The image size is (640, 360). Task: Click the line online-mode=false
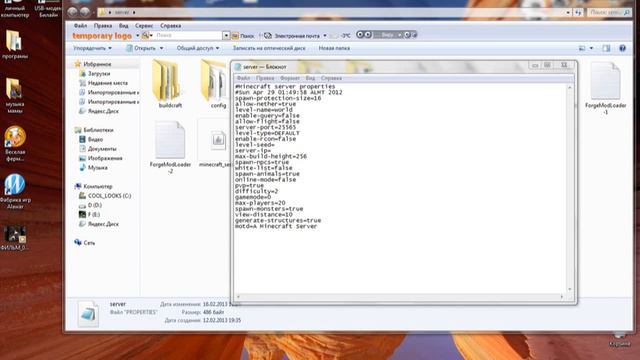point(266,180)
